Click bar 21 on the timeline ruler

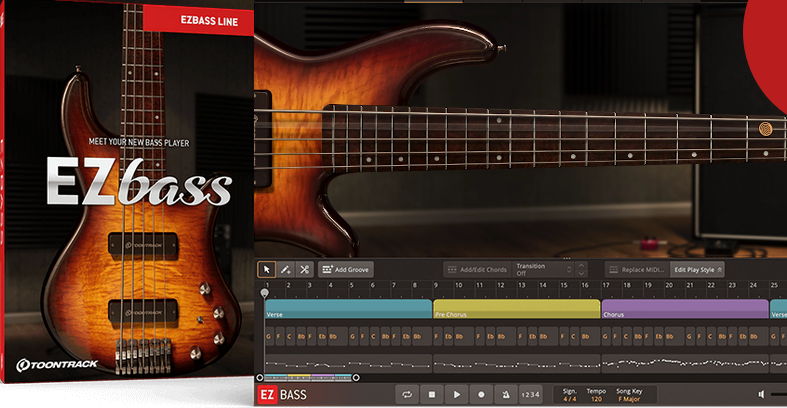[x=690, y=285]
